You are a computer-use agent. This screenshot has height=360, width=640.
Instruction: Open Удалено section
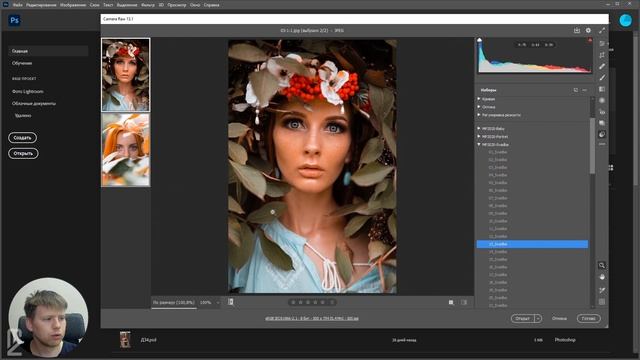click(x=23, y=116)
